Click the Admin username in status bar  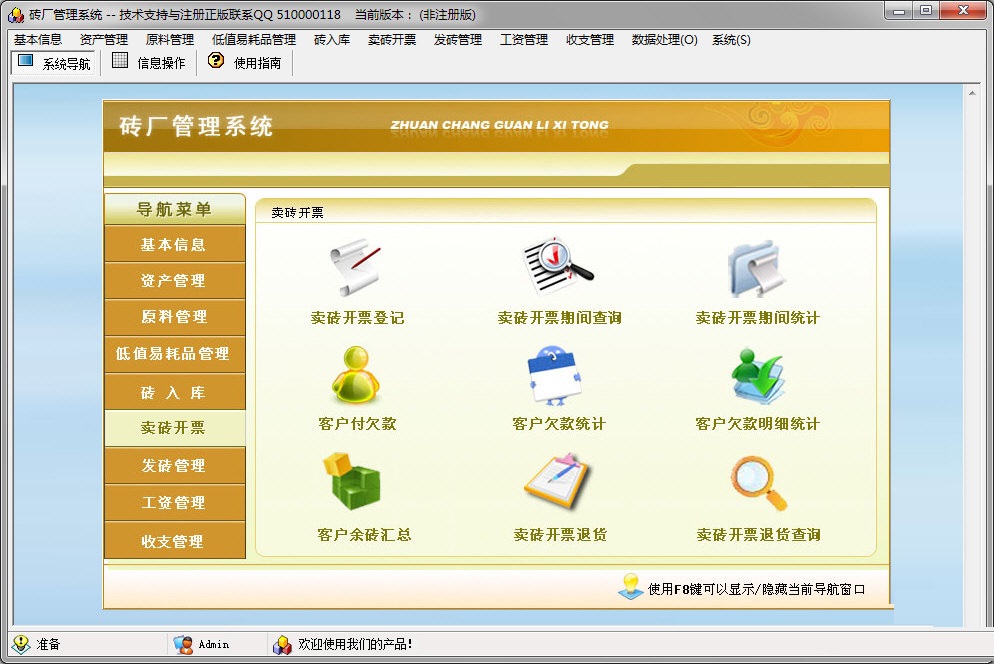[x=214, y=644]
